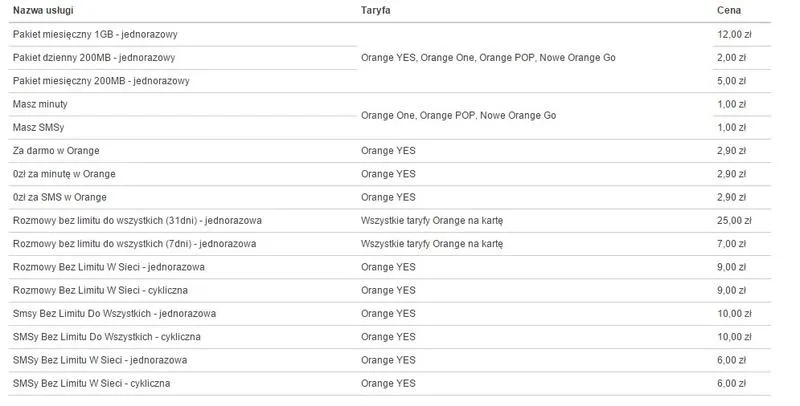Select "0zł za SMS w Orange"
800x406 pixels.
tap(60, 197)
